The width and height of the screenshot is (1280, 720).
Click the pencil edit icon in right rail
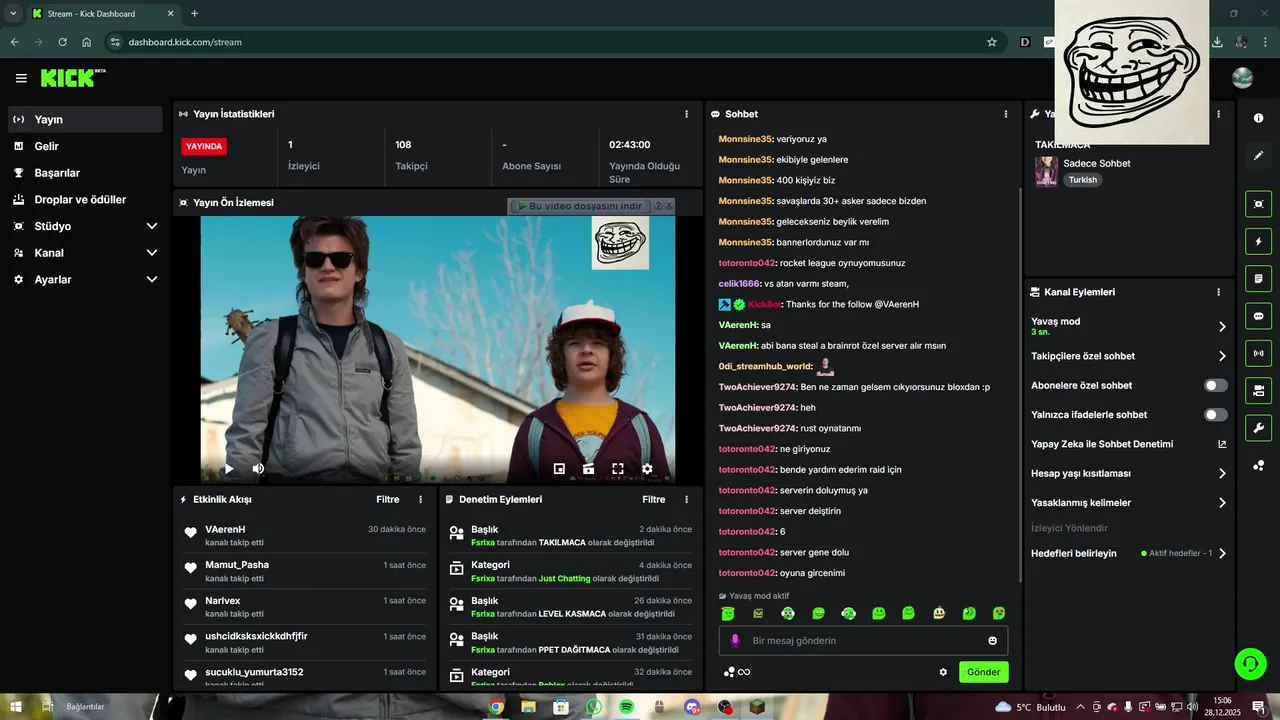pos(1258,156)
